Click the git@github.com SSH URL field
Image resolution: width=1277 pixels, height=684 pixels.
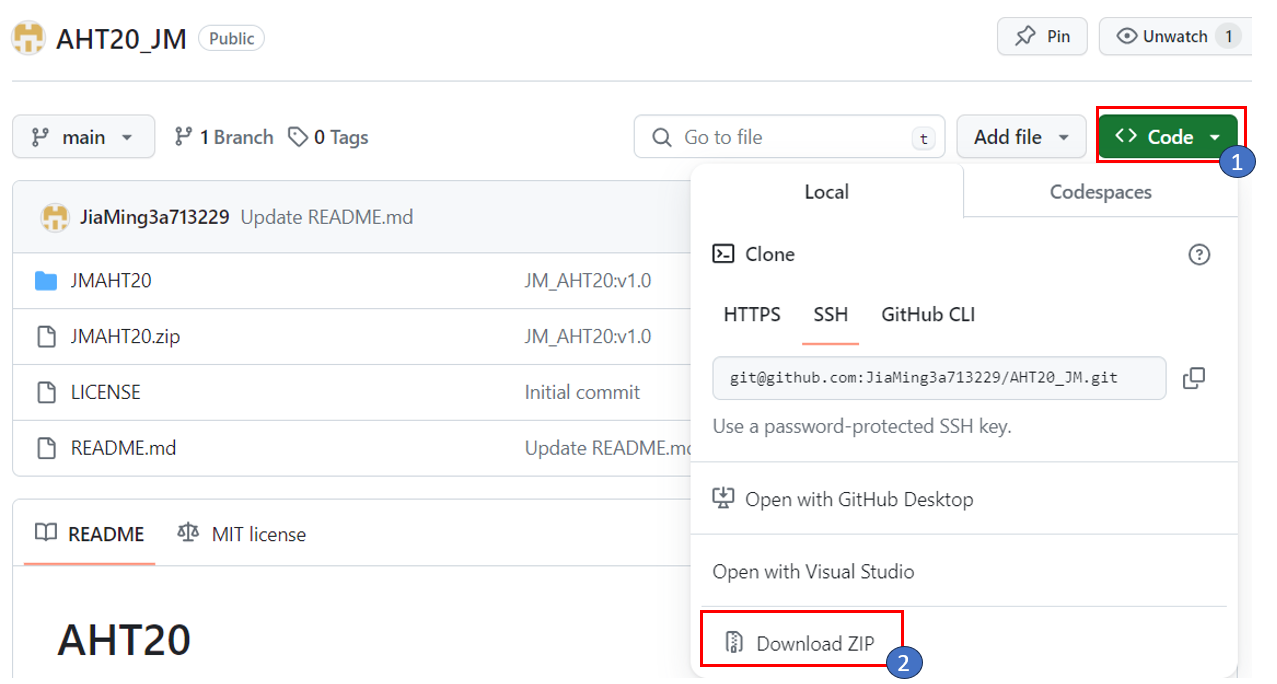[939, 378]
